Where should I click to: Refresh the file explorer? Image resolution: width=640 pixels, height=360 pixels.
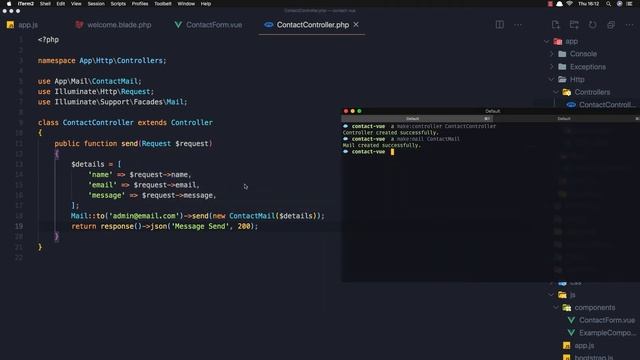(593, 25)
